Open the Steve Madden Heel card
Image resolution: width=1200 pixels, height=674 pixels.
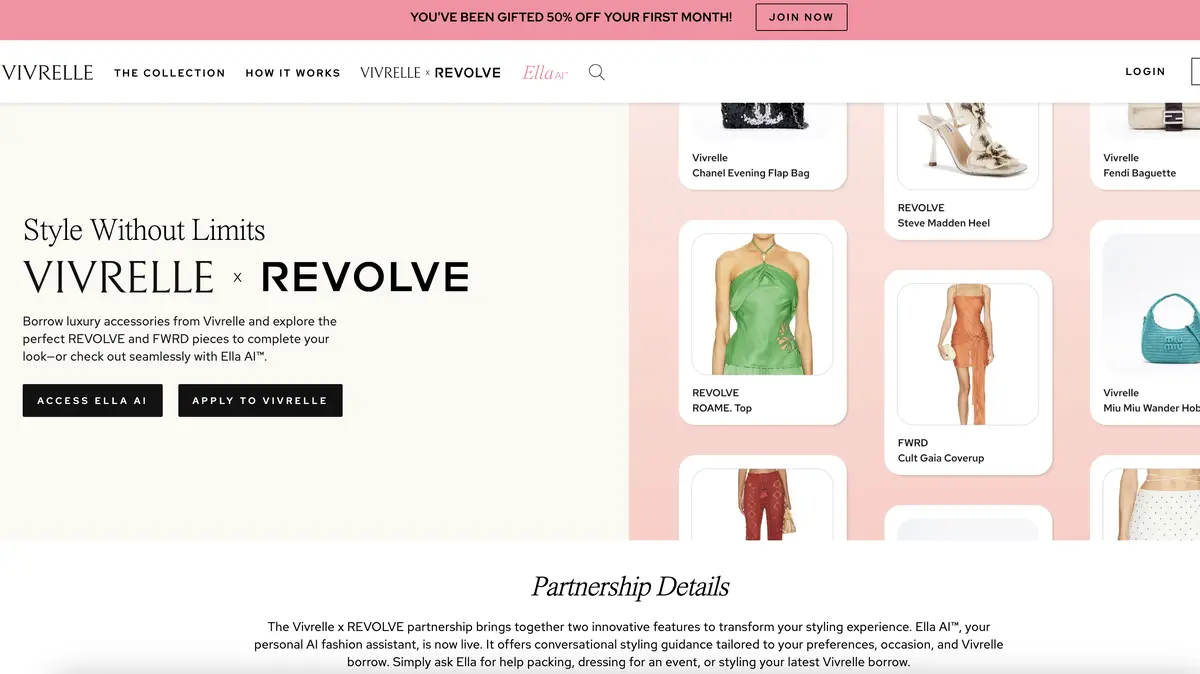click(968, 165)
